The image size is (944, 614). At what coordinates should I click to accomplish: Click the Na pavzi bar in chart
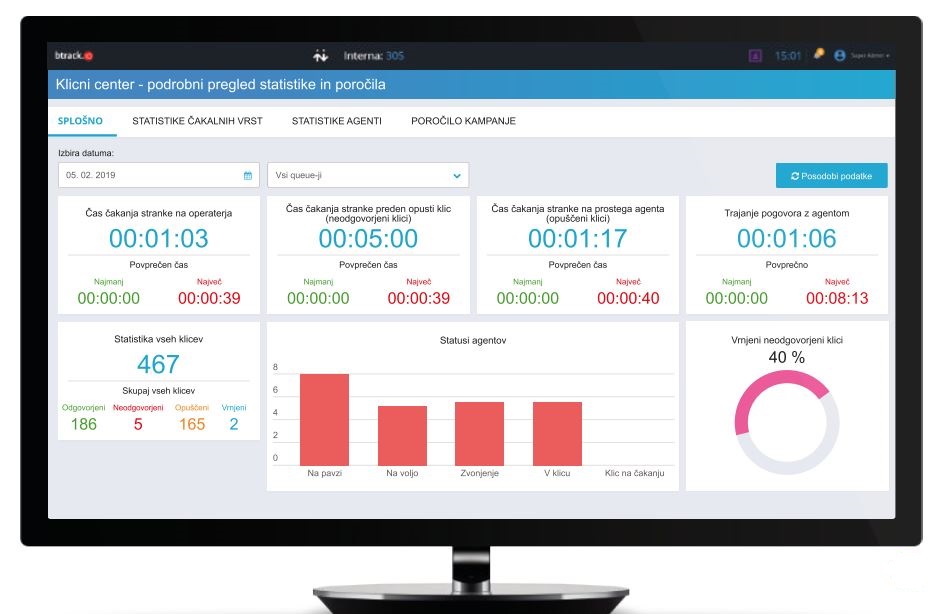(324, 420)
